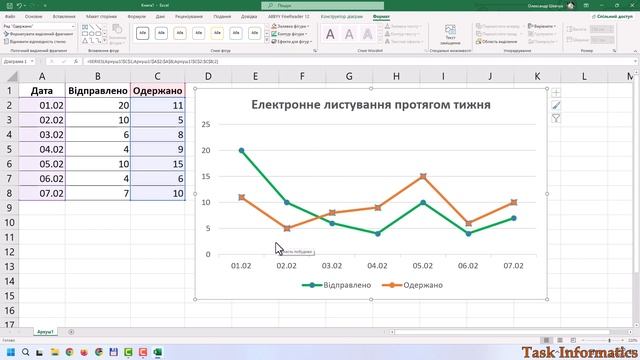Click into the formula bar
This screenshot has width=640, height=360.
point(359,62)
